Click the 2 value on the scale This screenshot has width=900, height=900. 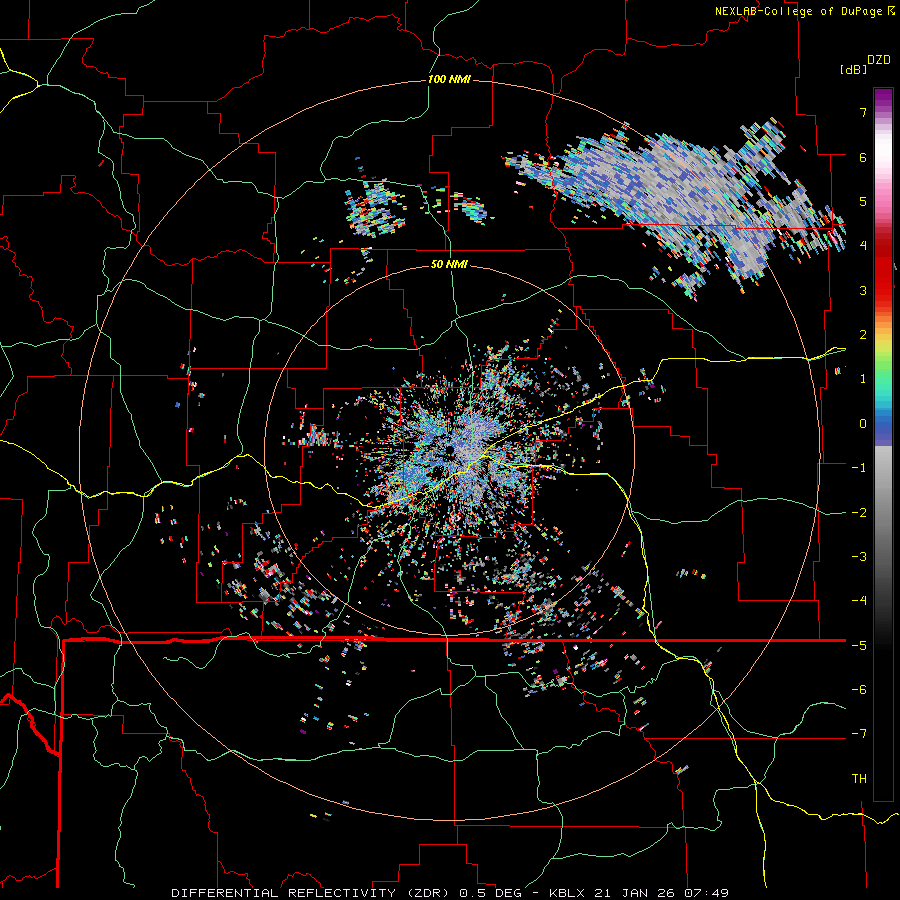pos(863,335)
